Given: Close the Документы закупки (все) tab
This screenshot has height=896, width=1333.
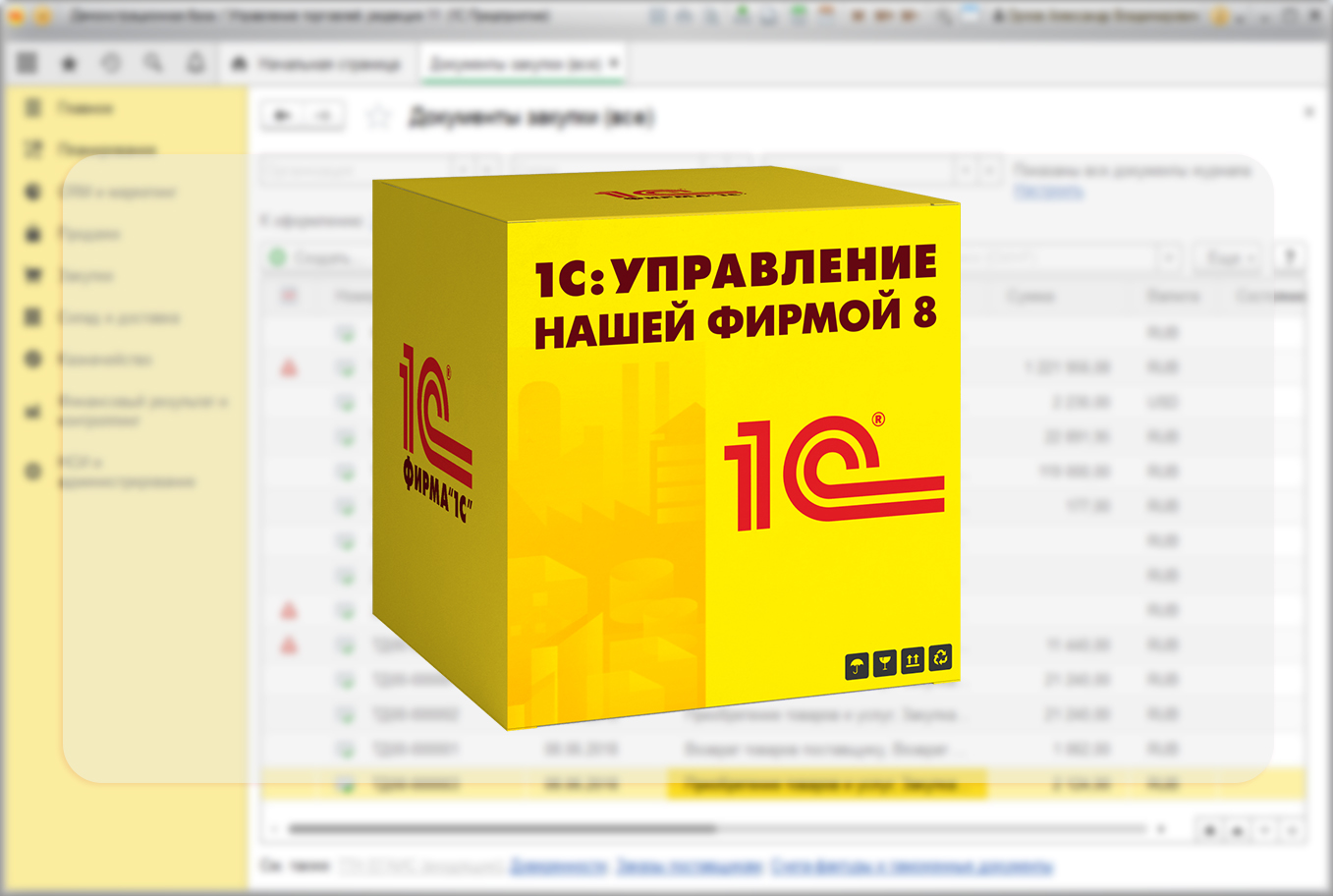Looking at the screenshot, I should click(614, 63).
